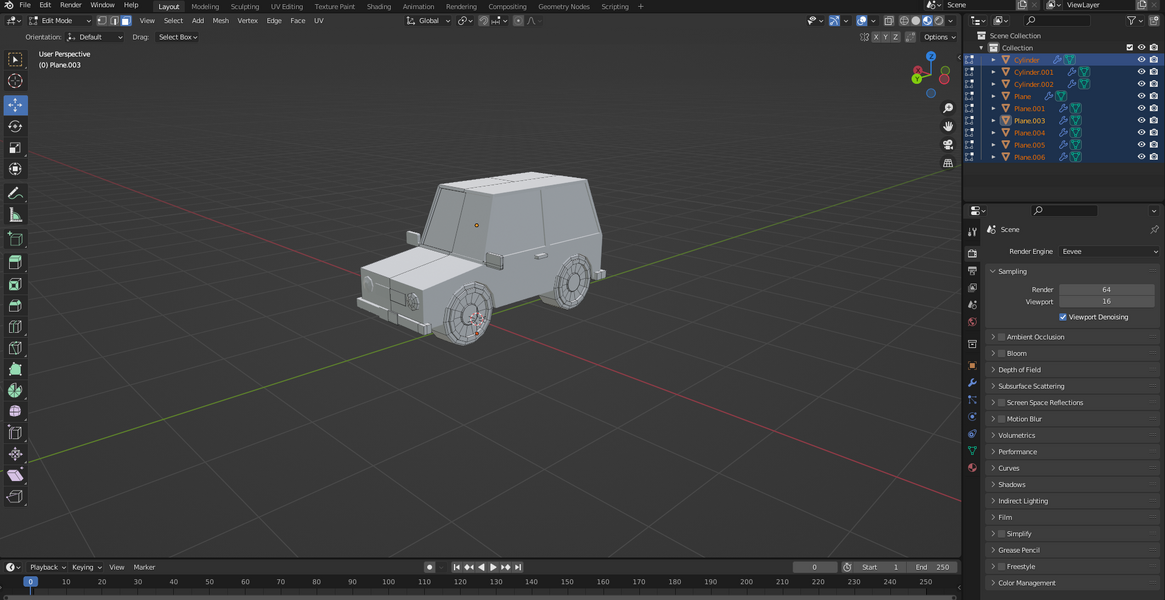
Task: Open the File menu
Action: click(x=25, y=5)
